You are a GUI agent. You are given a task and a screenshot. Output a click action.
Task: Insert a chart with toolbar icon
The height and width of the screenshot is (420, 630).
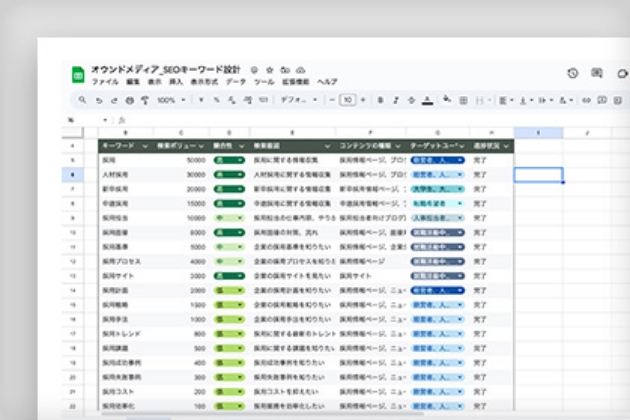pos(618,100)
